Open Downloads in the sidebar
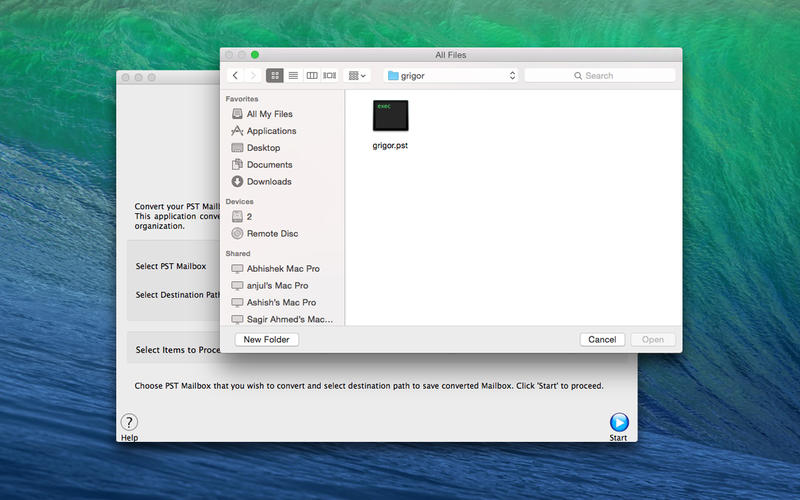The image size is (800, 500). pos(269,181)
